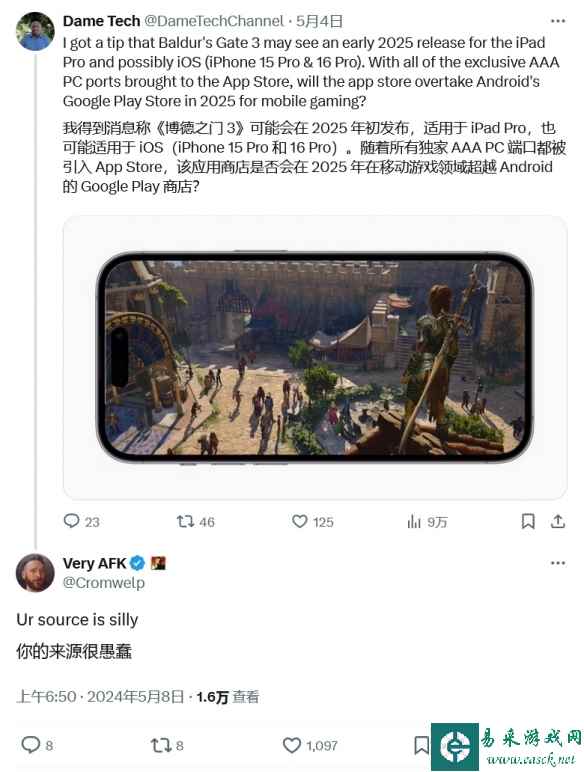Viewport: 584px width, 772px height.
Task: Open the @DameTechChannel handle link
Action: click(214, 21)
